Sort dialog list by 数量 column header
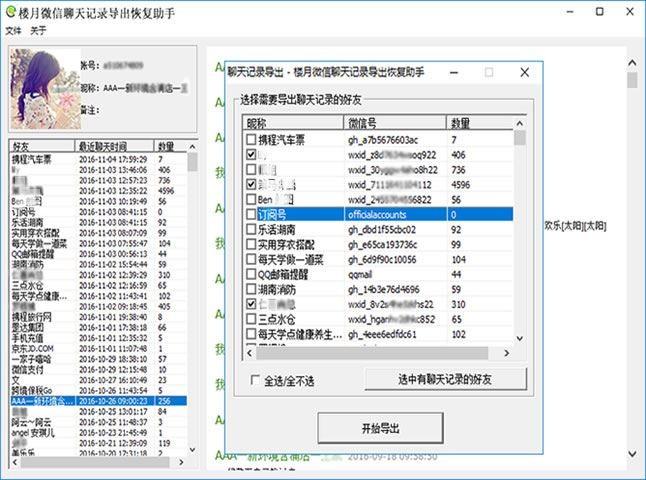 [x=480, y=123]
